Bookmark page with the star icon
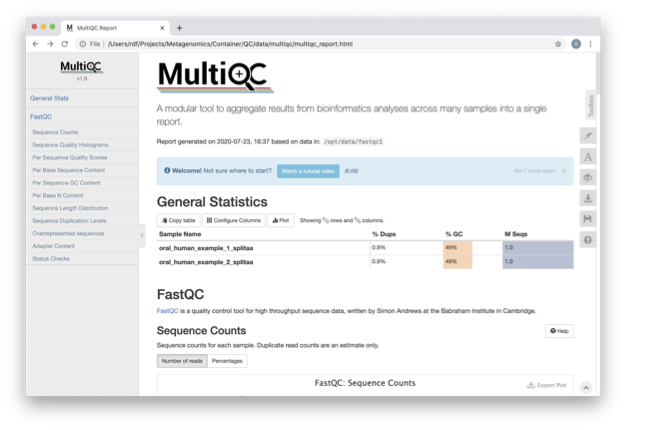Screen dimensions: 650x430 point(558,44)
